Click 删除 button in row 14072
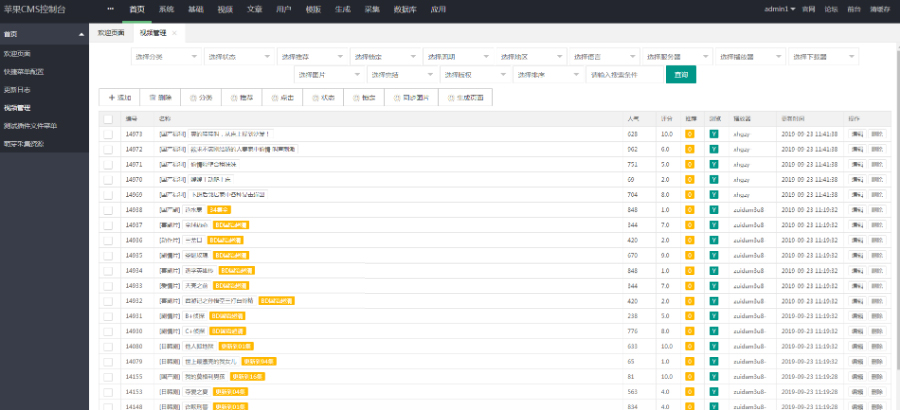Viewport: 900px width, 410px height. [x=876, y=149]
